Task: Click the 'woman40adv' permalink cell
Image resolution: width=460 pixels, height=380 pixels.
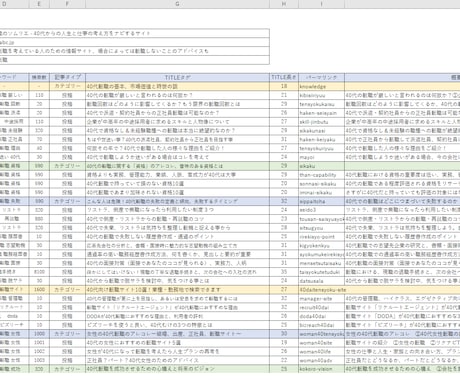Action: point(322,360)
